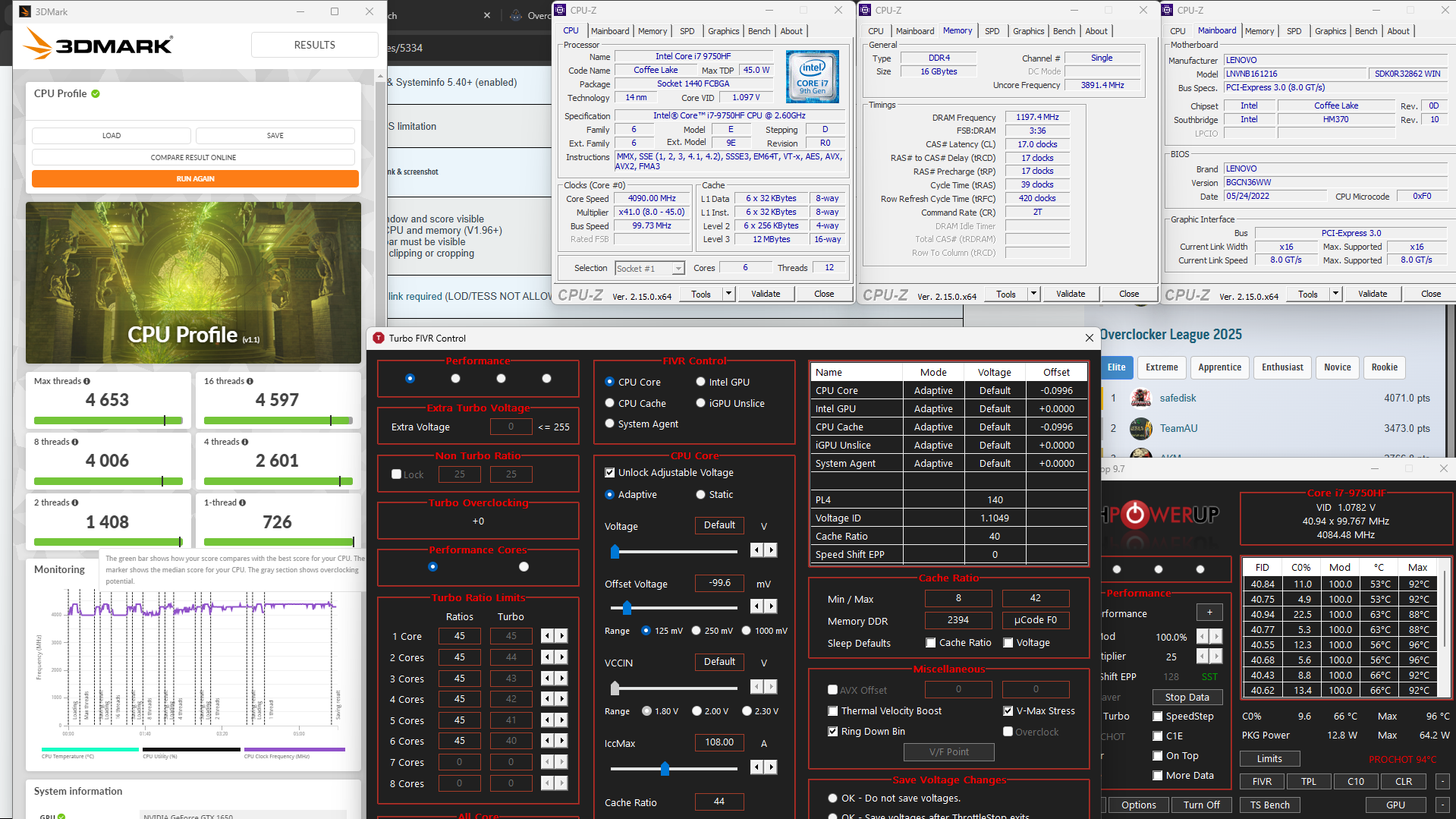The image size is (1456, 819).
Task: Select the Intel GPU radio button
Action: pos(700,382)
